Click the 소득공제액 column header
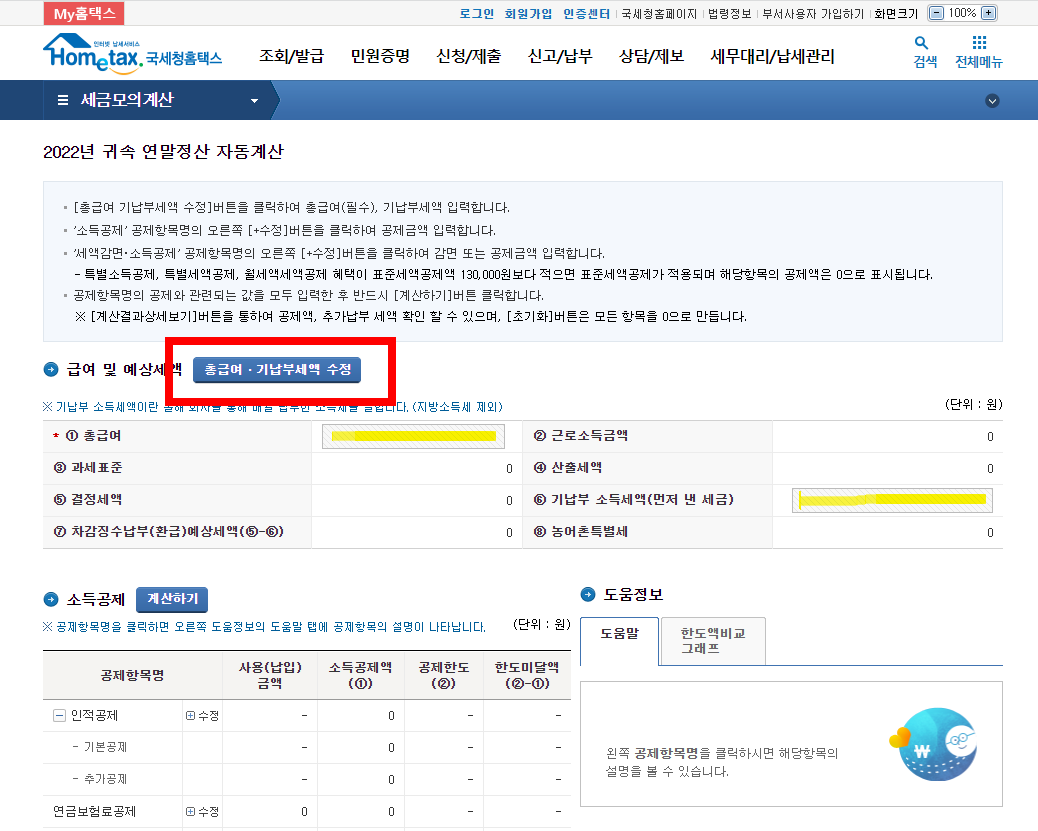Image resolution: width=1038 pixels, height=831 pixels. pos(361,675)
